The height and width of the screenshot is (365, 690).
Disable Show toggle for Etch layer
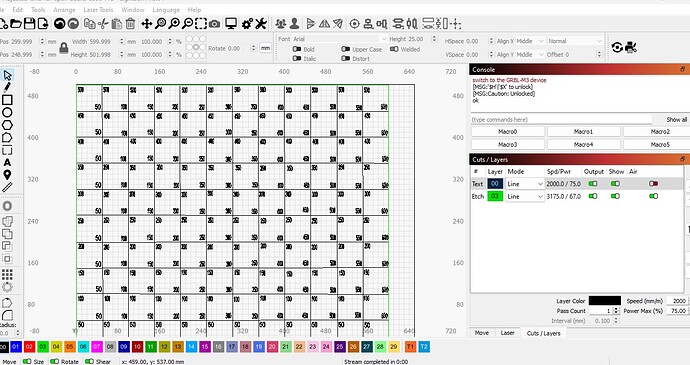[x=615, y=196]
